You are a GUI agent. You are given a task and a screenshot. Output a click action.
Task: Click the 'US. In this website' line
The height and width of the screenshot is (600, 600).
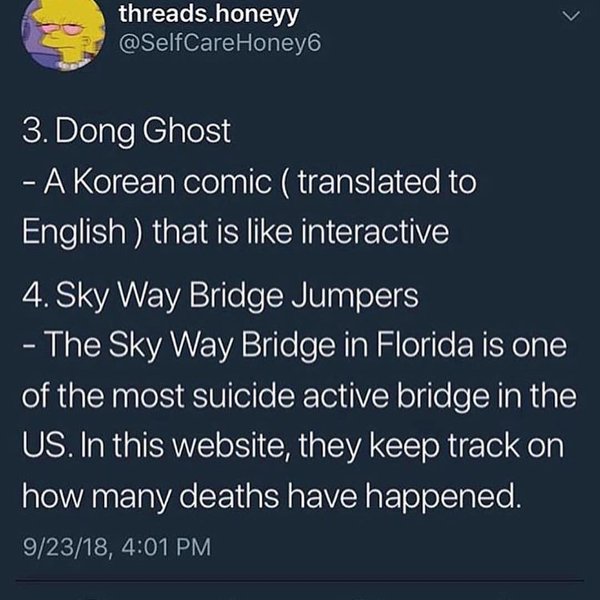click(x=293, y=447)
